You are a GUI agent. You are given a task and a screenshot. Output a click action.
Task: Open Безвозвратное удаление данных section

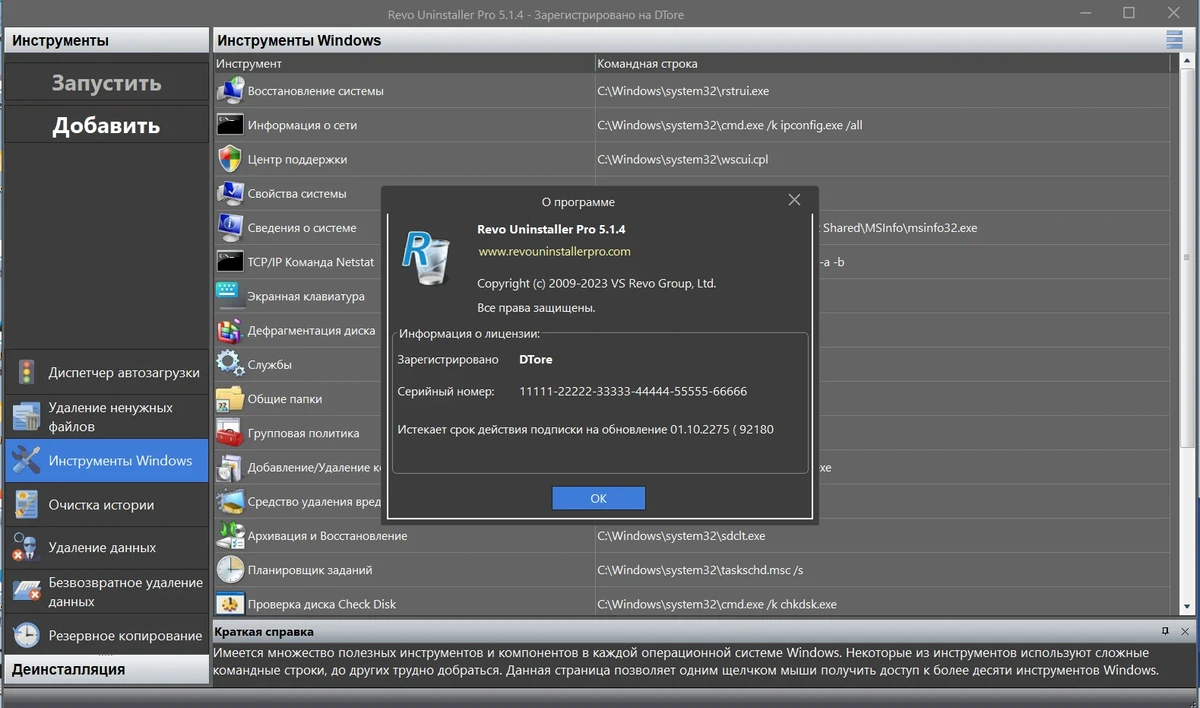point(107,591)
